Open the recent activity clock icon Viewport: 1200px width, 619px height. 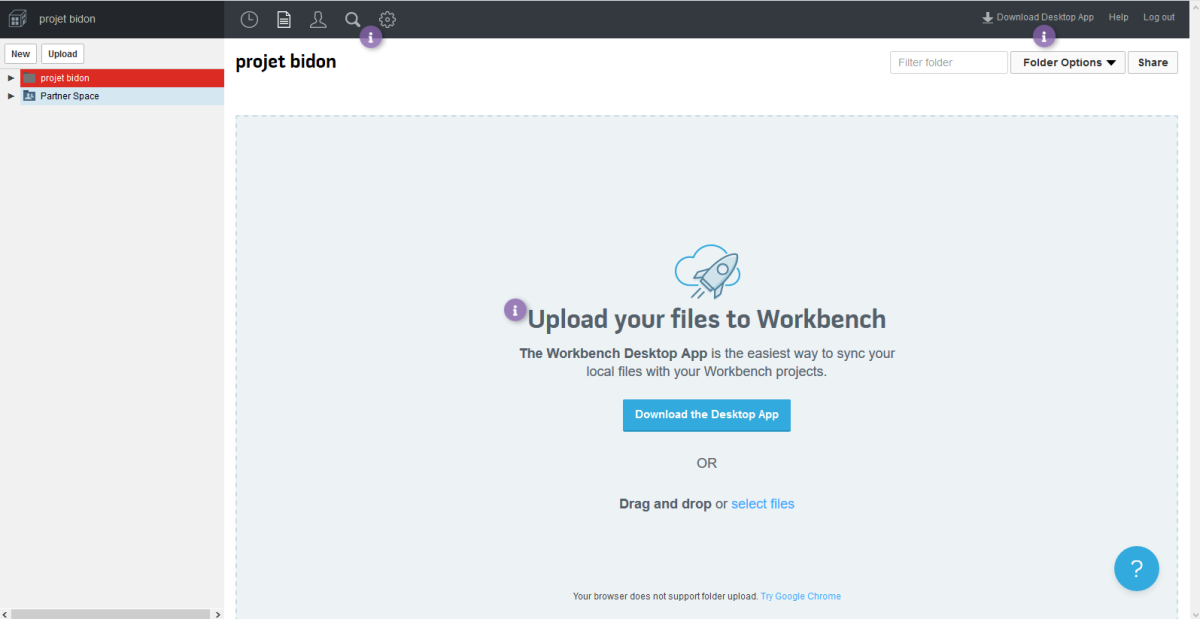point(249,19)
